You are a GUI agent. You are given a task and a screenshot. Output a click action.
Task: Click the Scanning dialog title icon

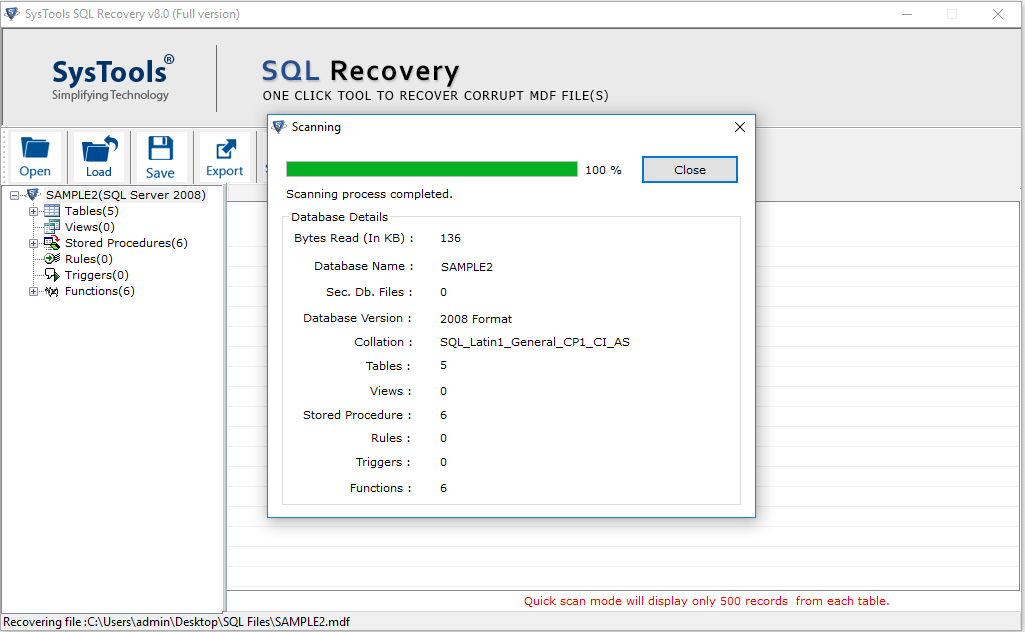coord(279,127)
